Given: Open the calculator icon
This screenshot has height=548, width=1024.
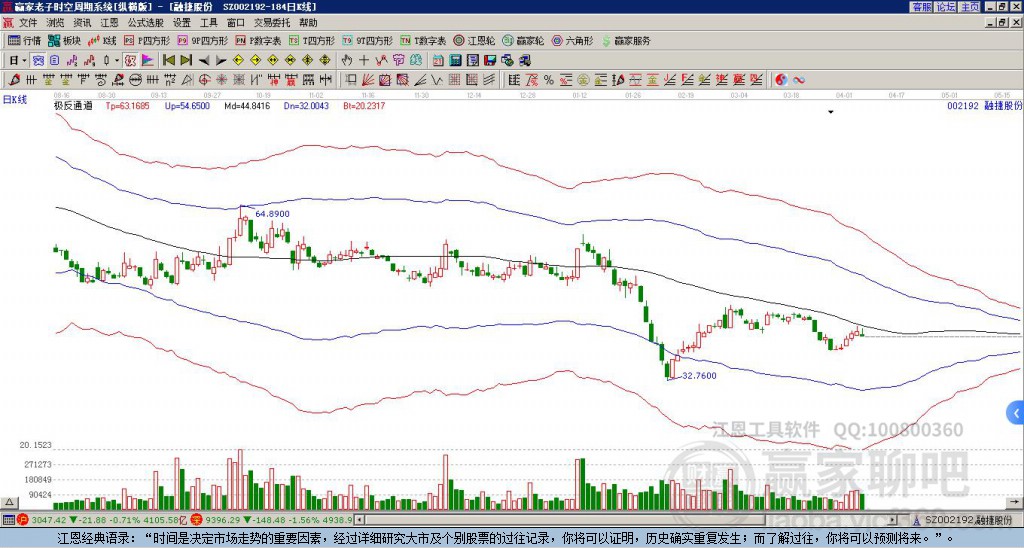Looking at the screenshot, I should pos(455,60).
